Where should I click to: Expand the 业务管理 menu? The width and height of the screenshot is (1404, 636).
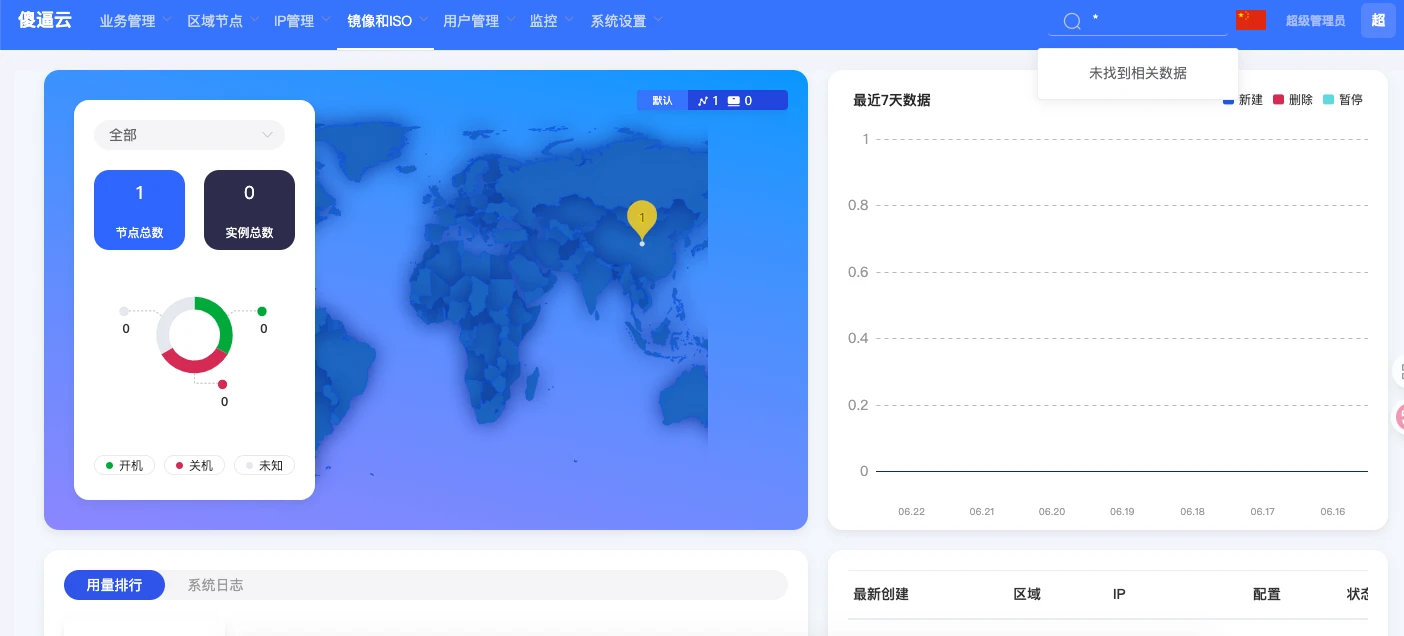pos(135,21)
